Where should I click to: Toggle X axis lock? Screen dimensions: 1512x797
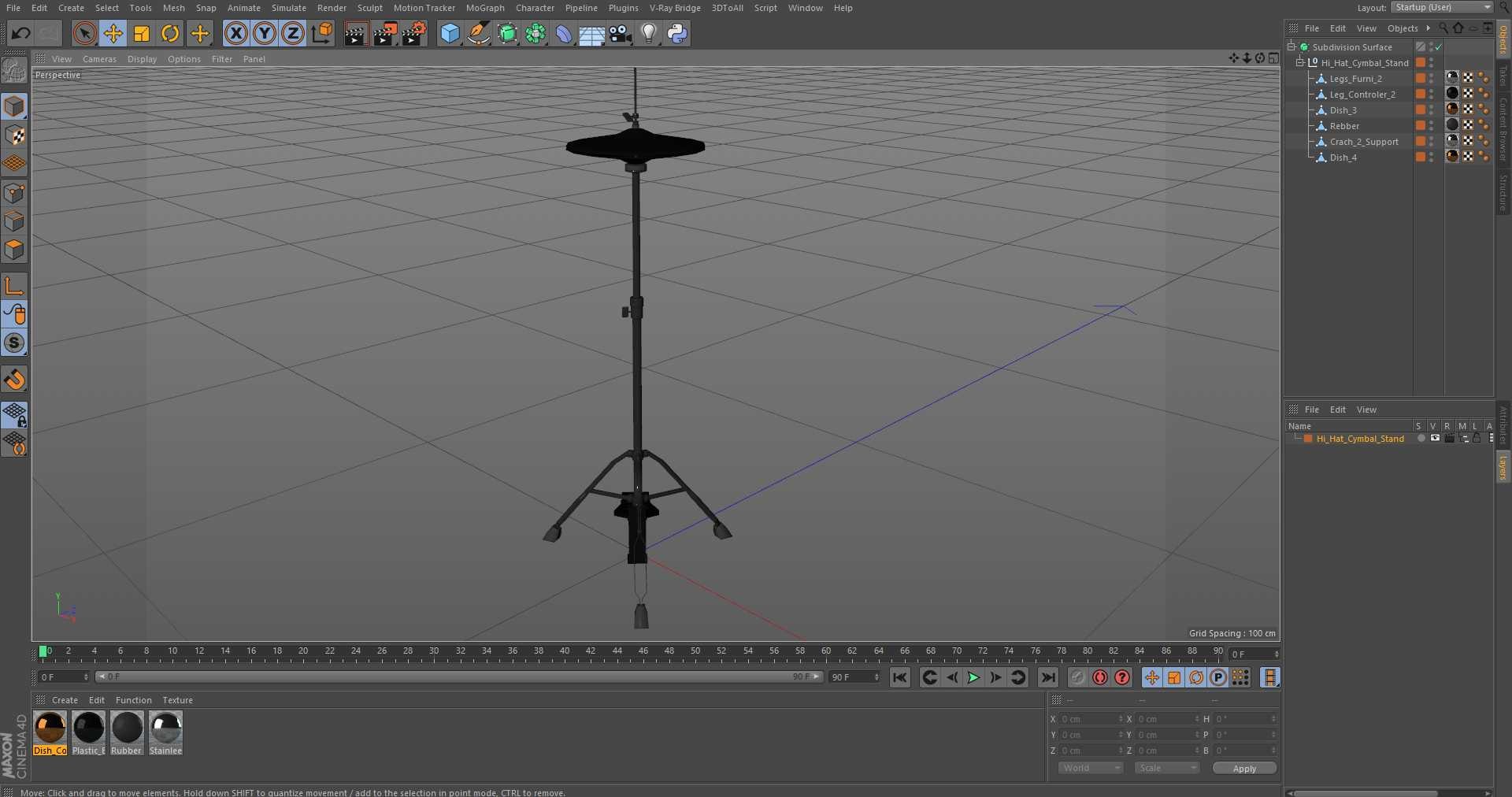pos(235,33)
